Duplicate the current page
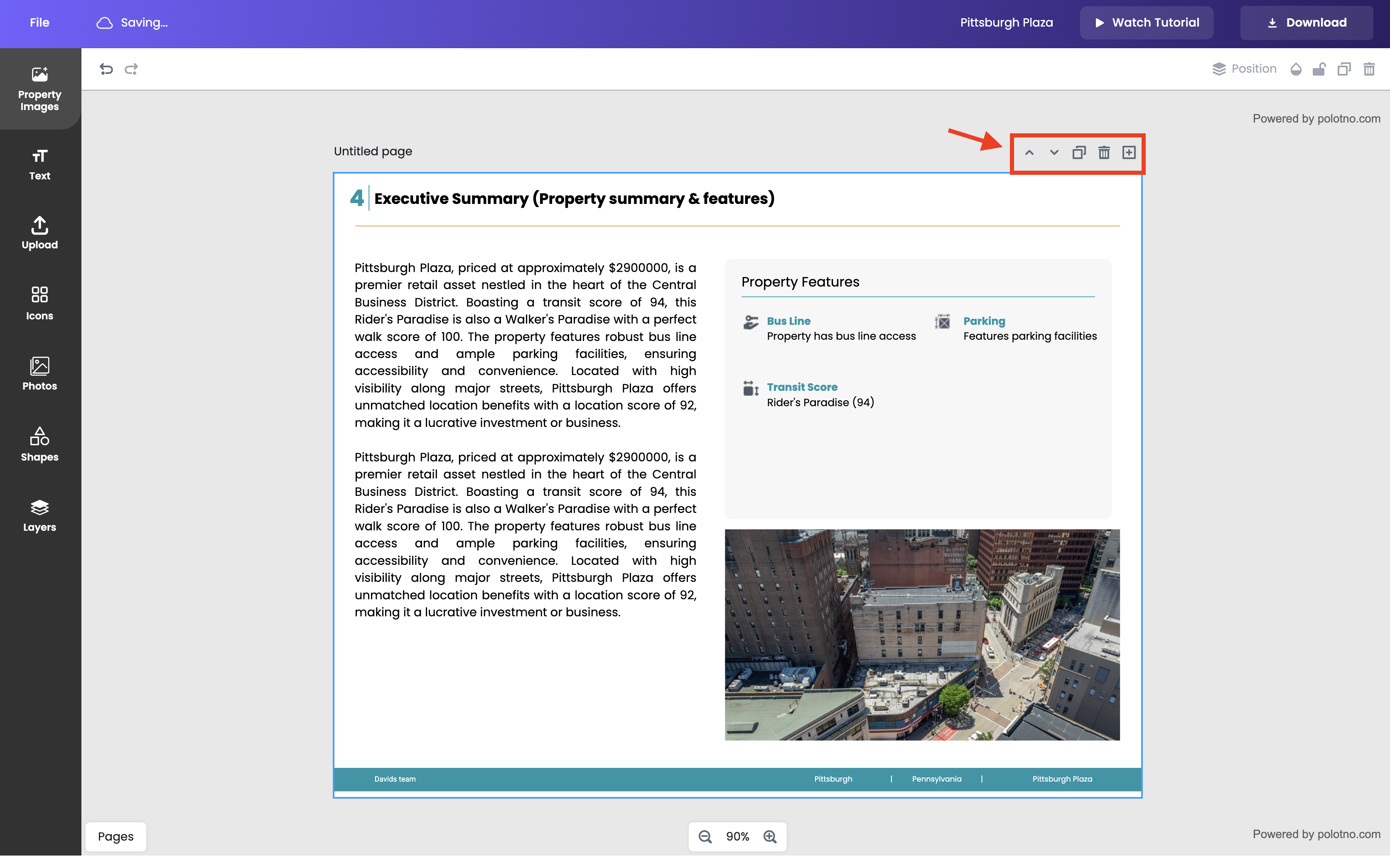This screenshot has width=1390, height=868. [x=1079, y=153]
